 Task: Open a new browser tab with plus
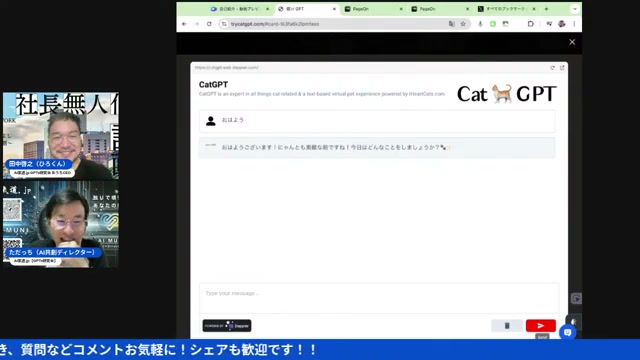tap(546, 9)
